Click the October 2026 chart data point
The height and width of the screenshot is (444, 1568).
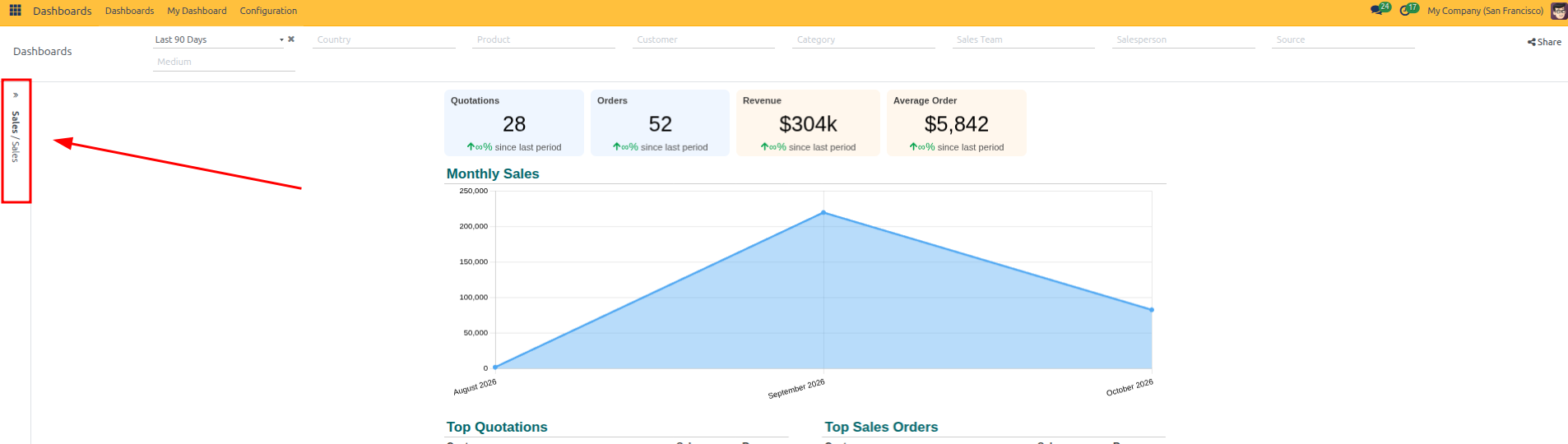(x=1152, y=310)
